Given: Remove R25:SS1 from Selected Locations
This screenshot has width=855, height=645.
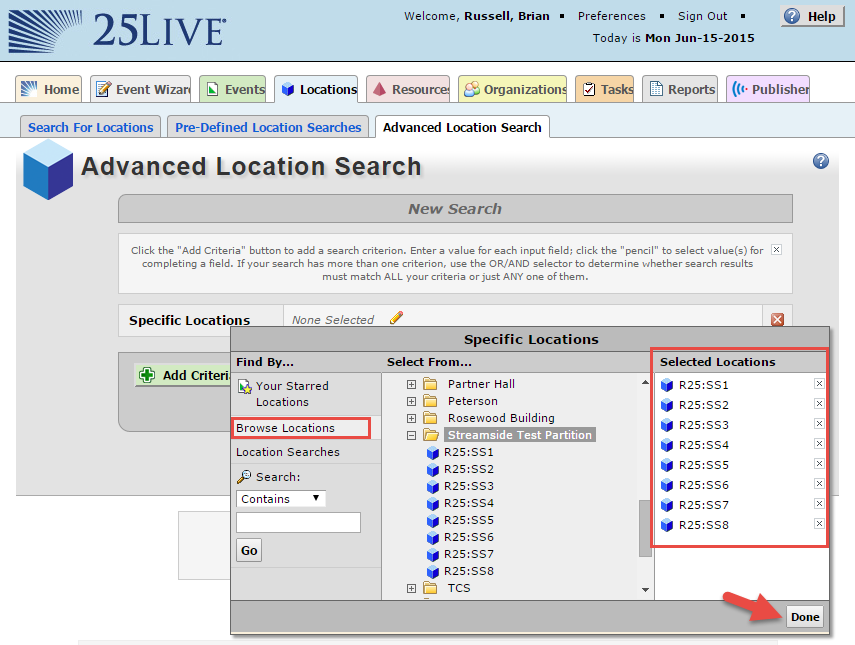Looking at the screenshot, I should coord(819,384).
